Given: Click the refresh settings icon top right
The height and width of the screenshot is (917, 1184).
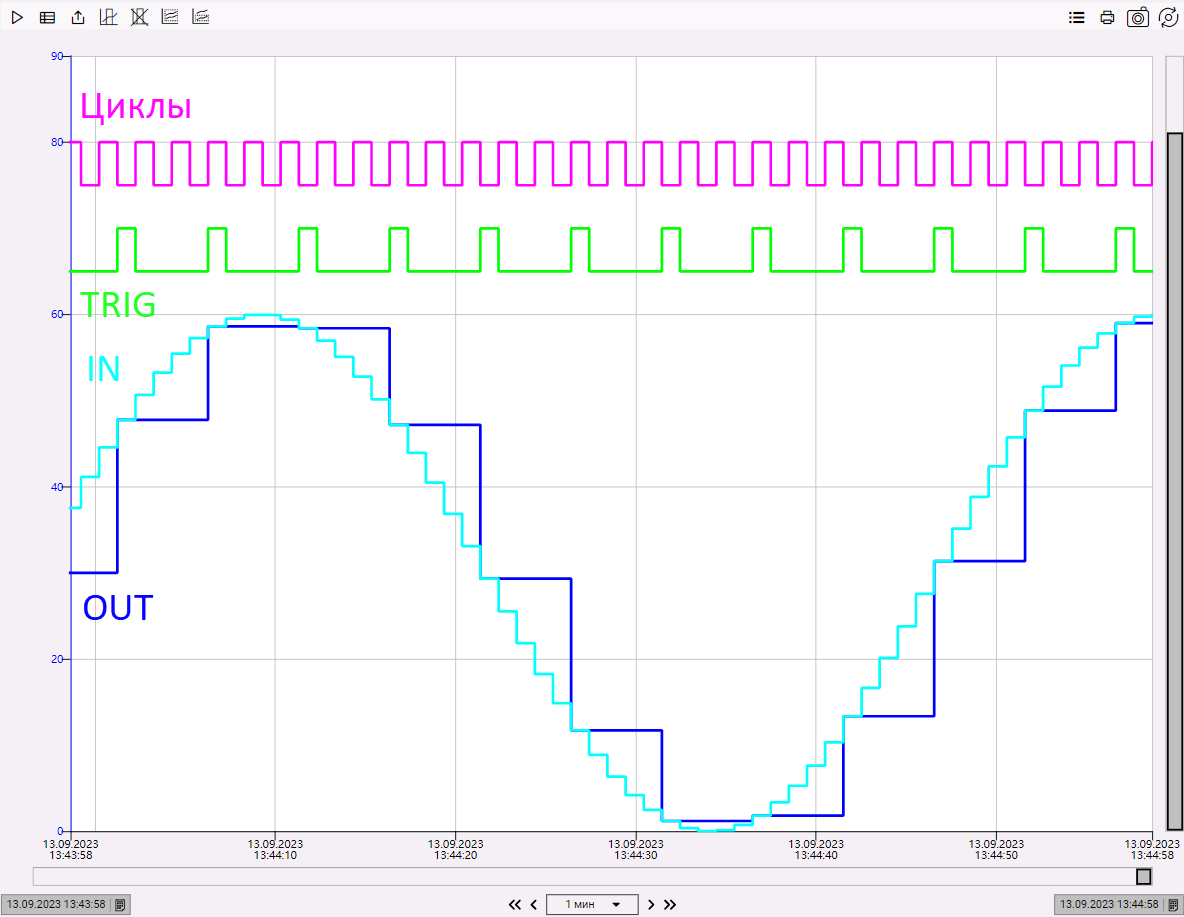Looking at the screenshot, I should point(1167,17).
